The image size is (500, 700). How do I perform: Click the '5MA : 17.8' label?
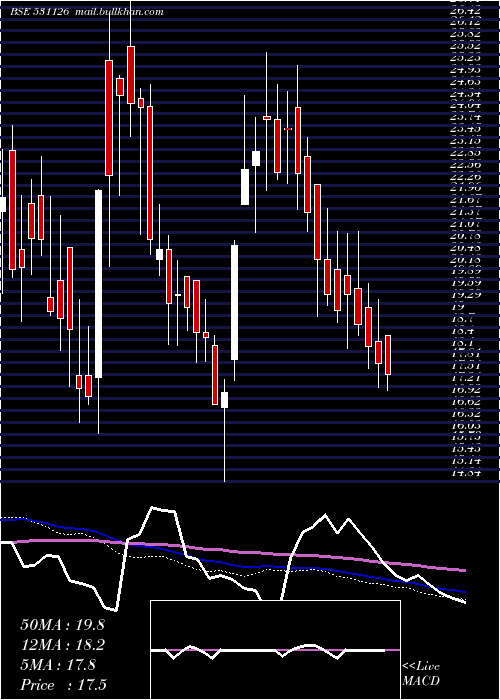(58, 664)
